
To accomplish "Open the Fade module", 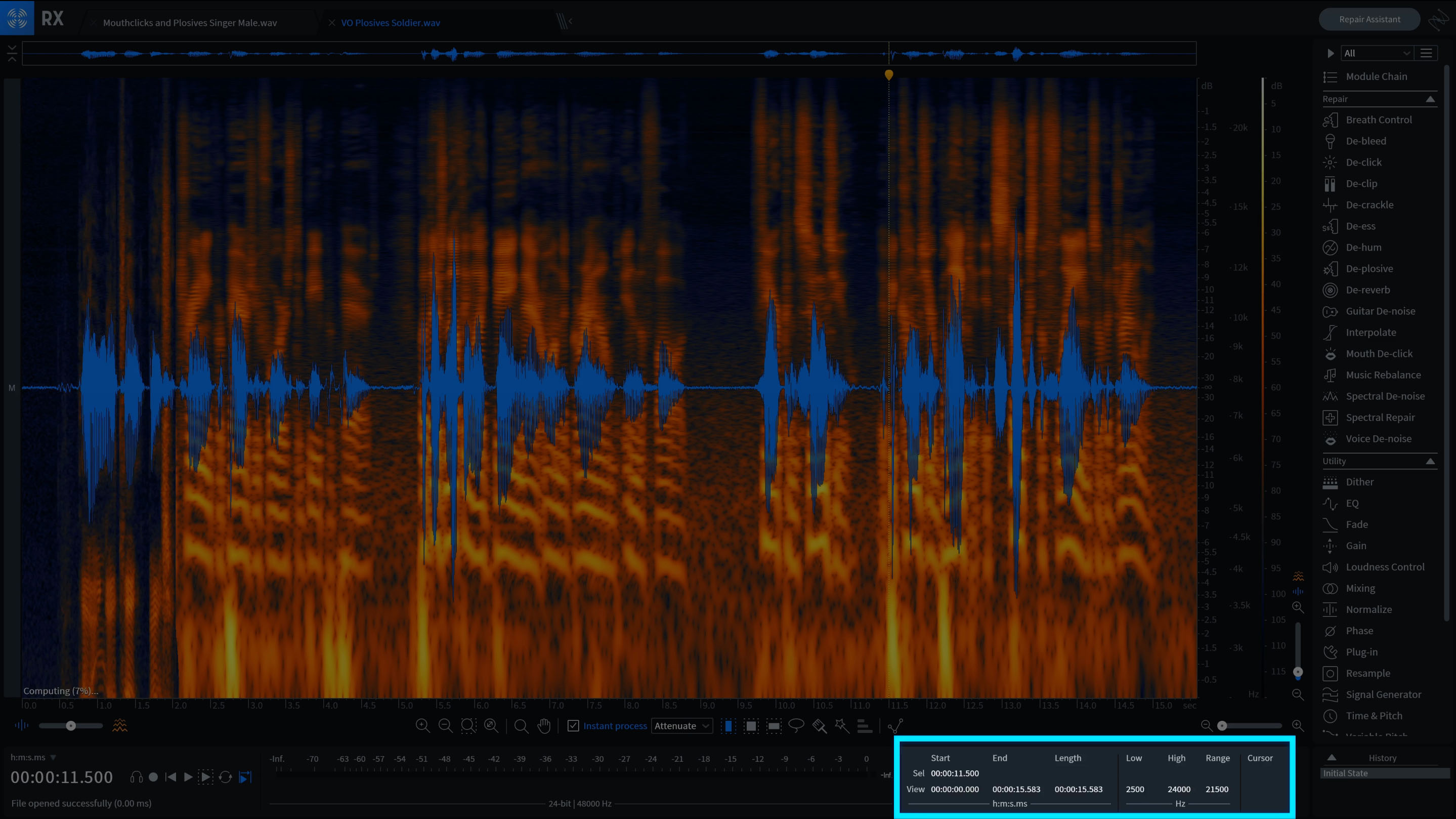I will point(1345,525).
